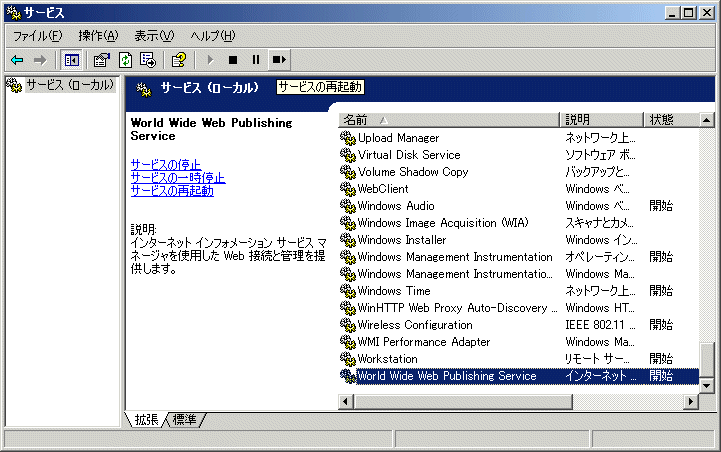721x452 pixels.
Task: Switch to the 標準 tab
Action: [x=186, y=420]
